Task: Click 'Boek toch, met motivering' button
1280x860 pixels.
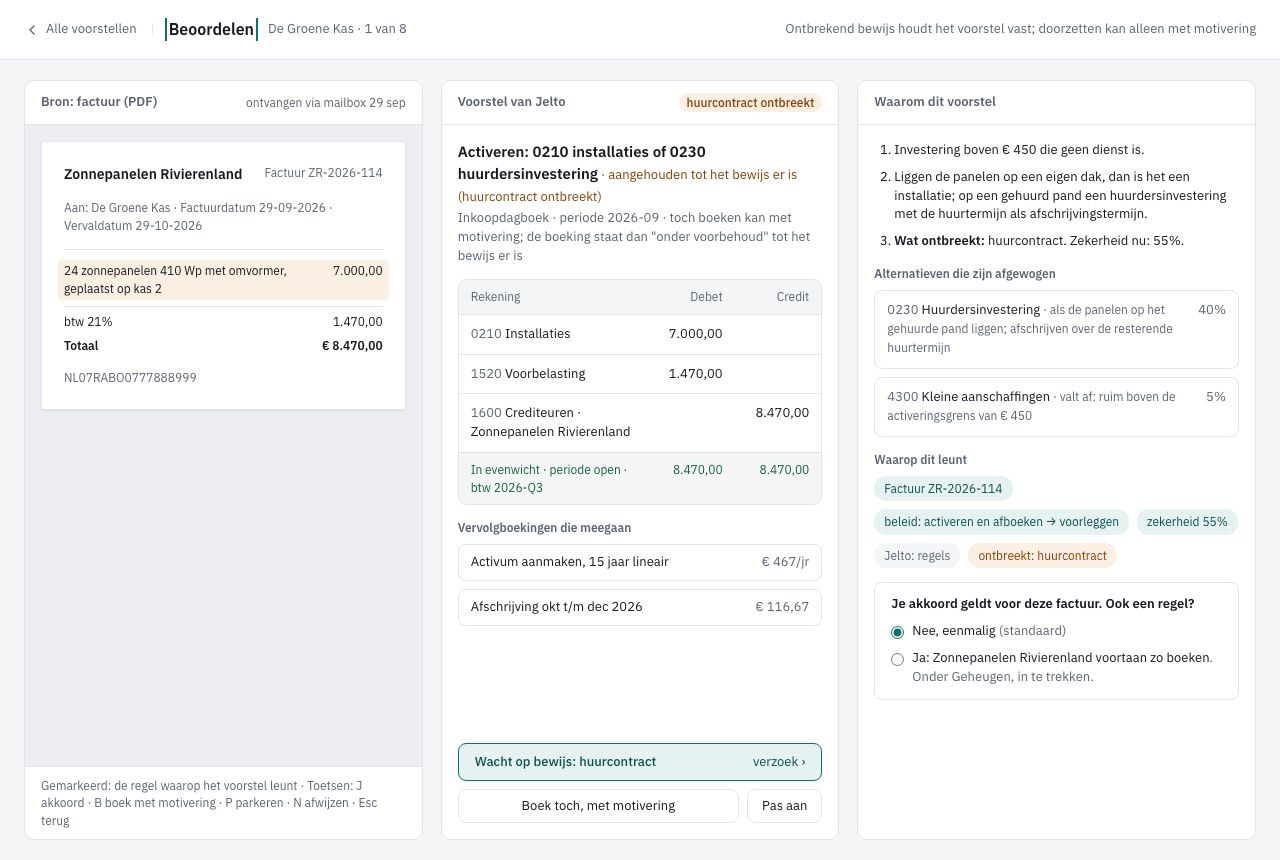Action: [x=598, y=806]
